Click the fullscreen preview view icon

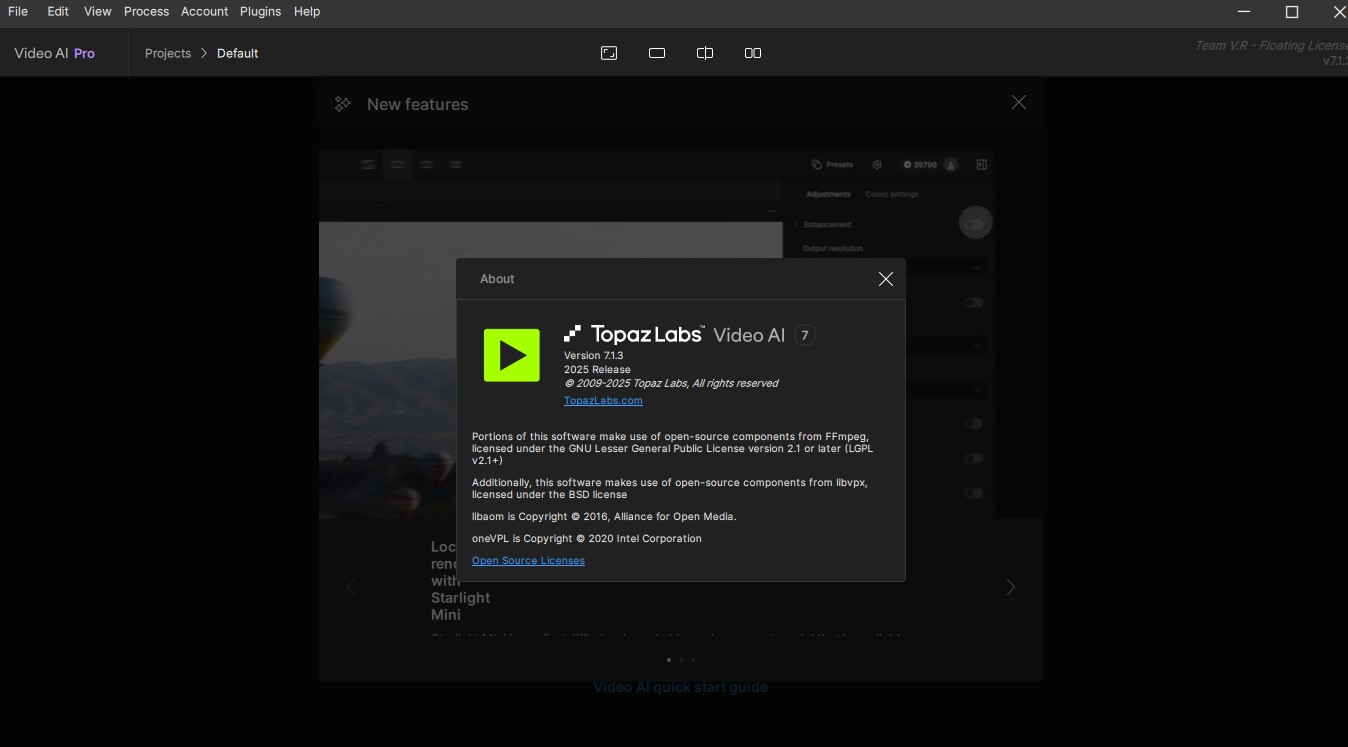609,53
